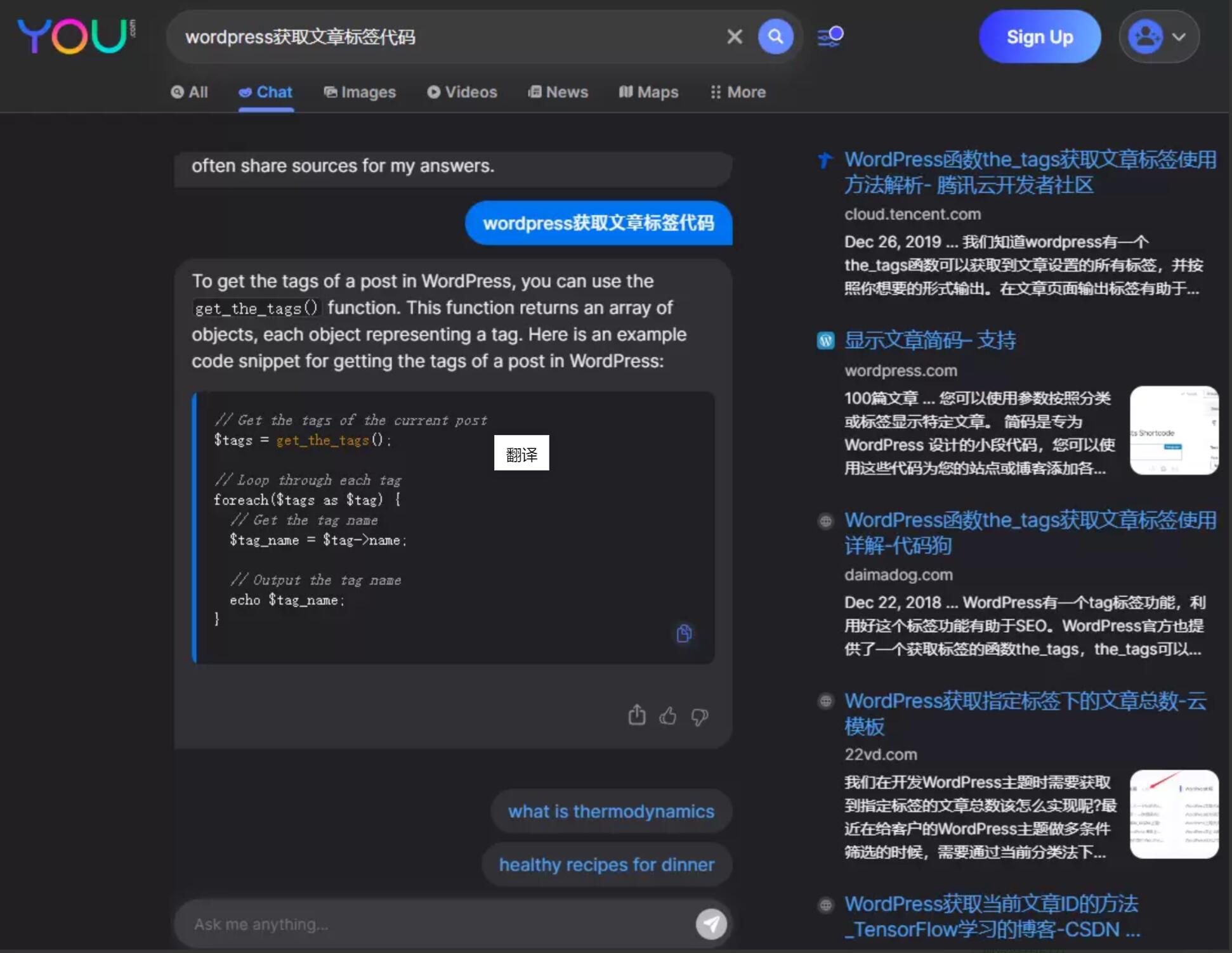The width and height of the screenshot is (1232, 953).
Task: Copy code snippet with the clipboard icon
Action: 684,633
